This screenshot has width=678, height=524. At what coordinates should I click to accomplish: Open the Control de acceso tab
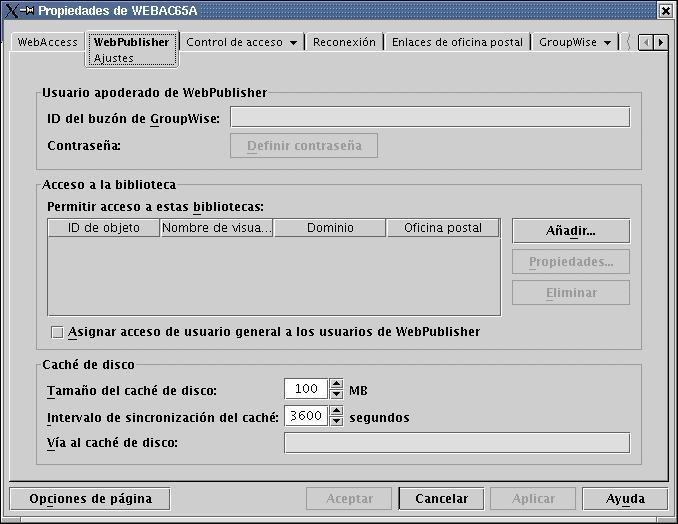[x=234, y=42]
